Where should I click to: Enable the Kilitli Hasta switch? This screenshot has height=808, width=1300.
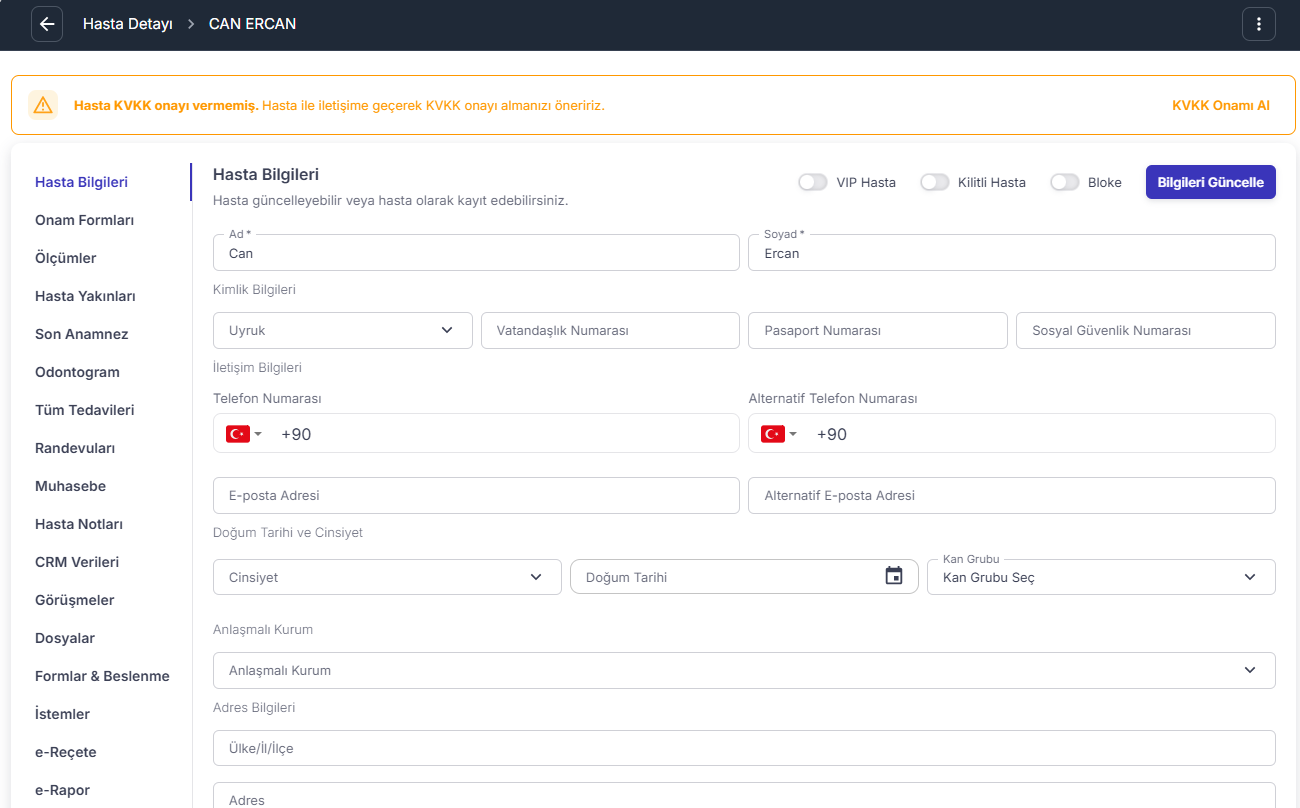[x=935, y=182]
